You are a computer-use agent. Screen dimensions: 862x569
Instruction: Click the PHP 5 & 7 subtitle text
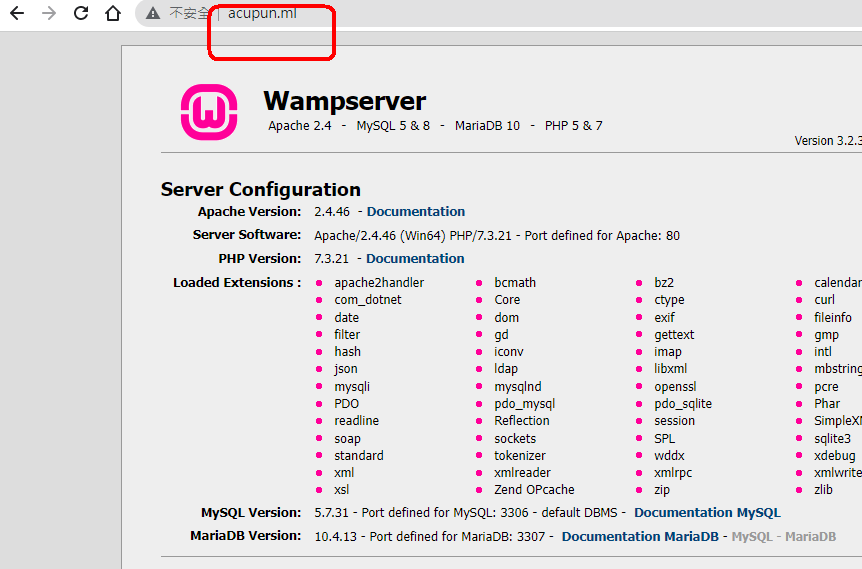coord(573,126)
